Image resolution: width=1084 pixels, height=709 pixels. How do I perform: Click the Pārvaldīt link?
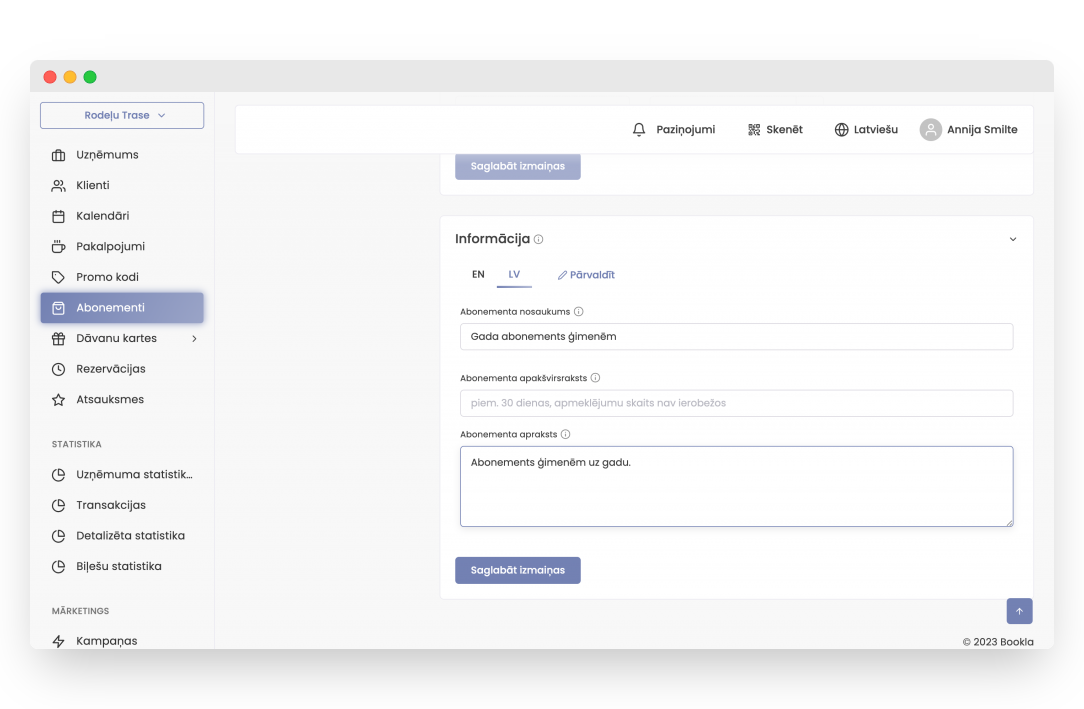[x=587, y=275]
